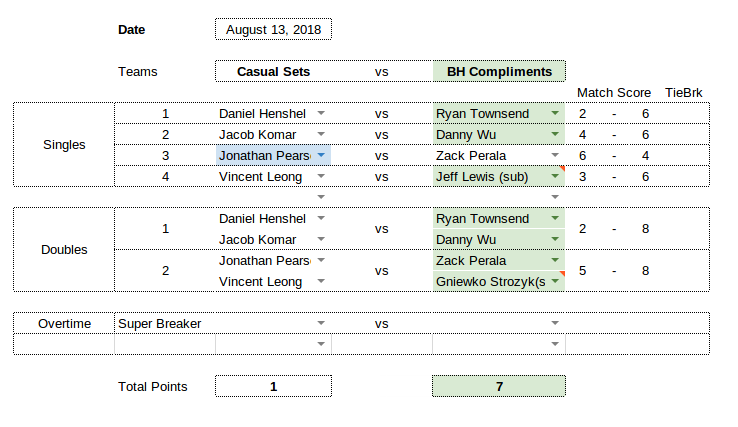Click the green total points cell showing 7
This screenshot has height=427, width=738.
point(499,387)
